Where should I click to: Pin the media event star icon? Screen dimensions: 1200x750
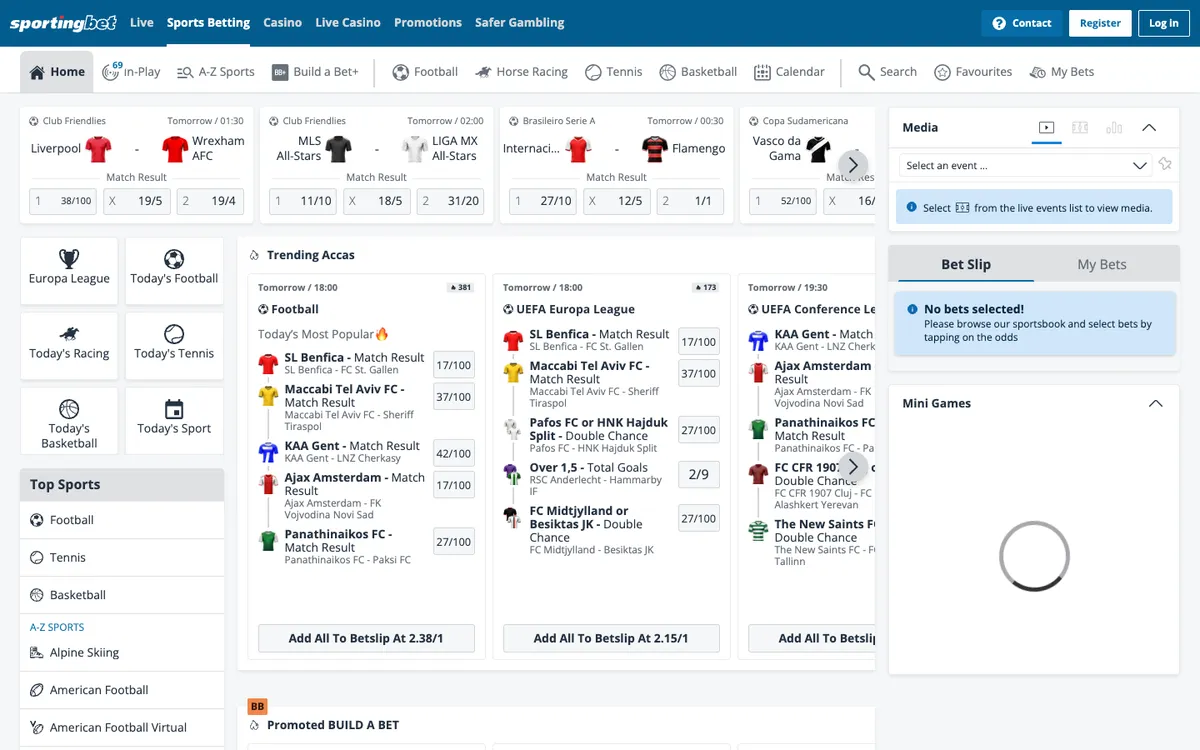pos(1165,165)
